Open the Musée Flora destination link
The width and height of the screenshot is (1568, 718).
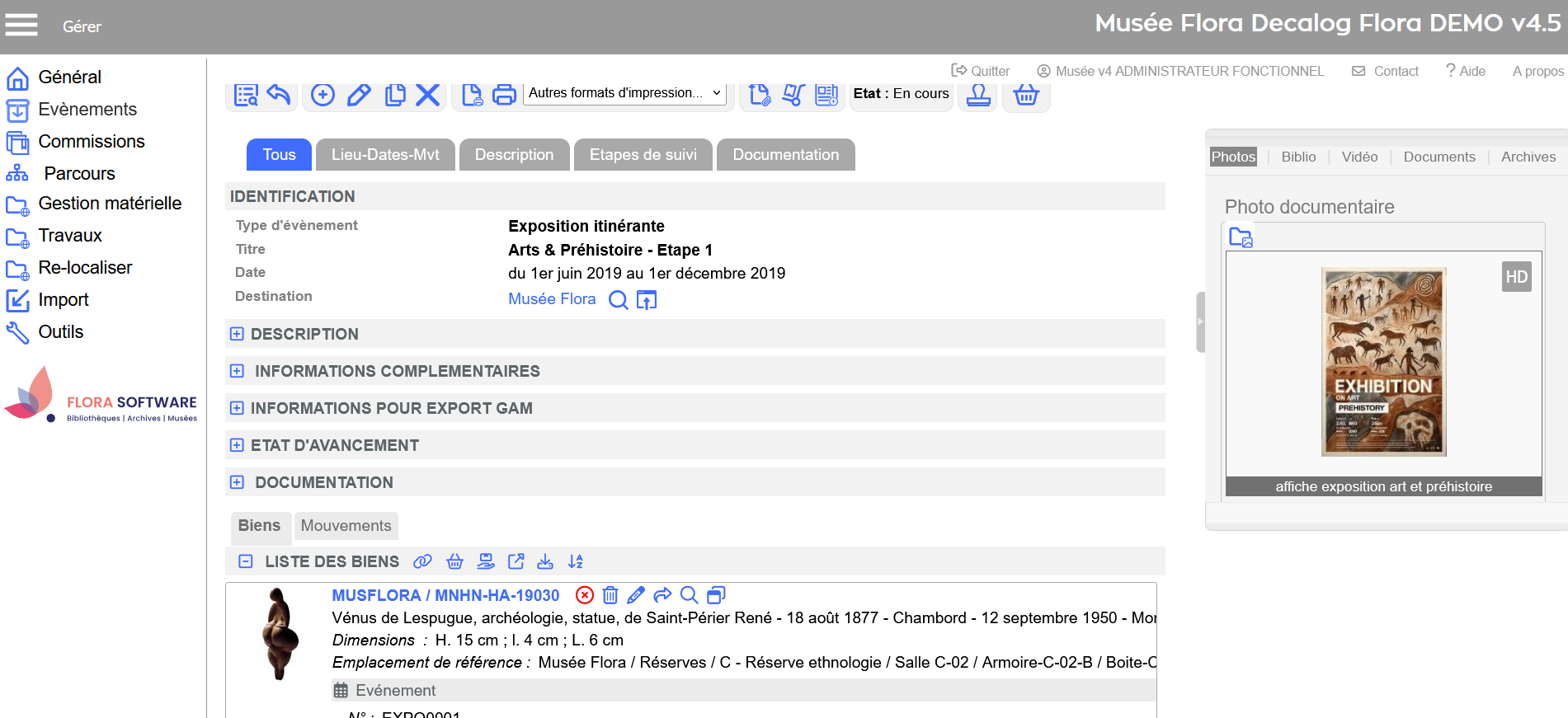point(552,299)
